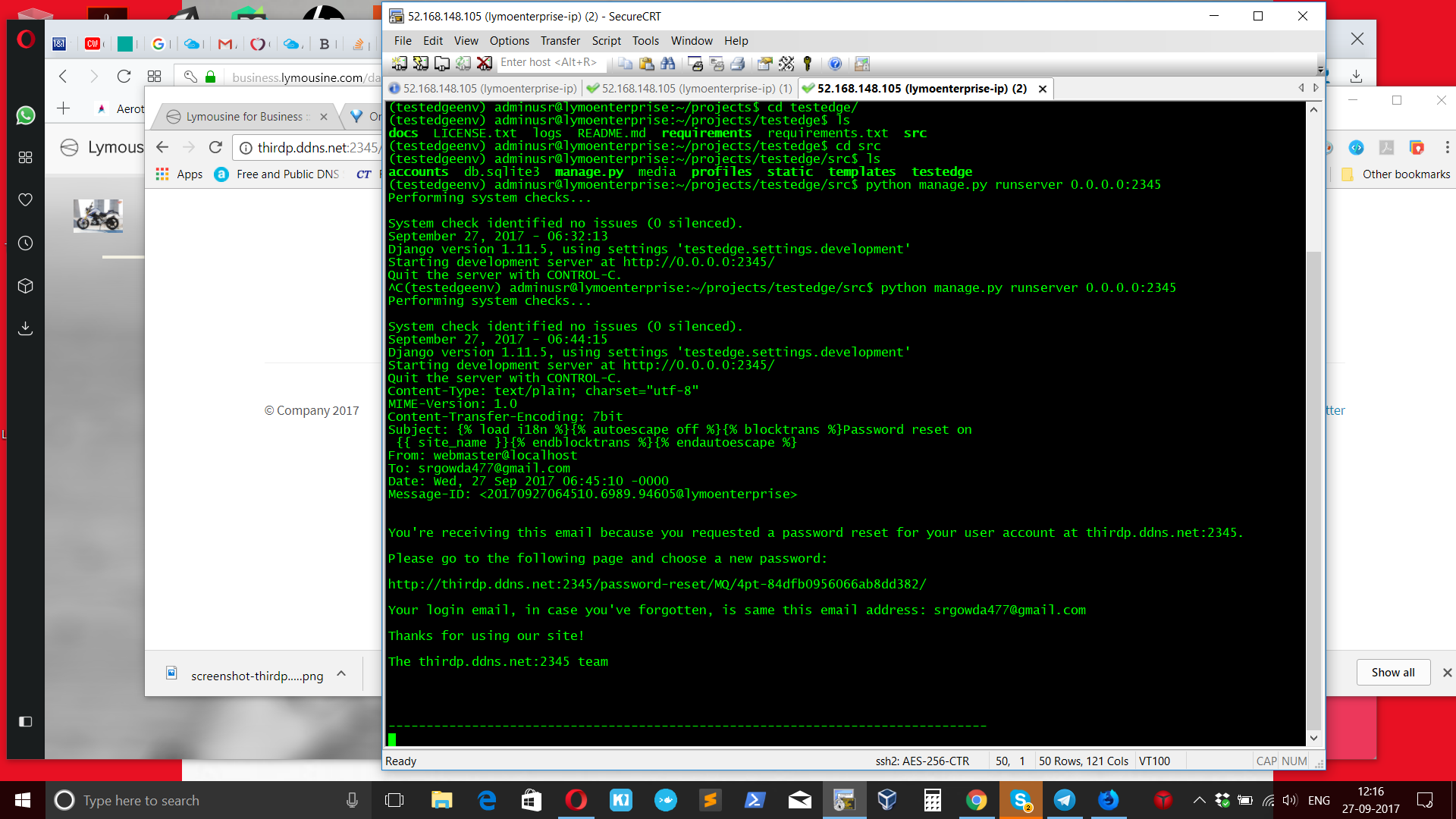Switch to 52.168.148.105 (lymoenterprise-ip) (1) tab

coord(689,89)
